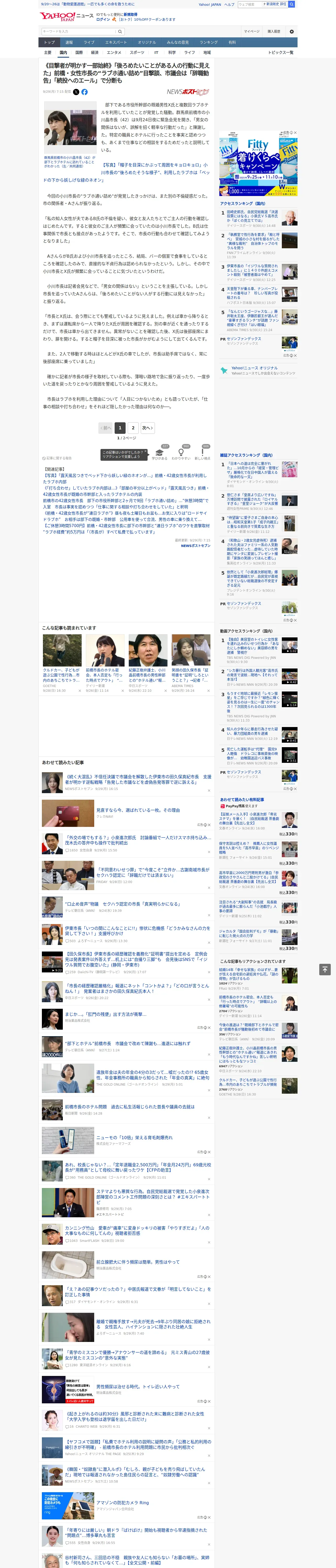This screenshot has width=336, height=1568.
Task: Select IT category sub-tab
Action: click(156, 52)
